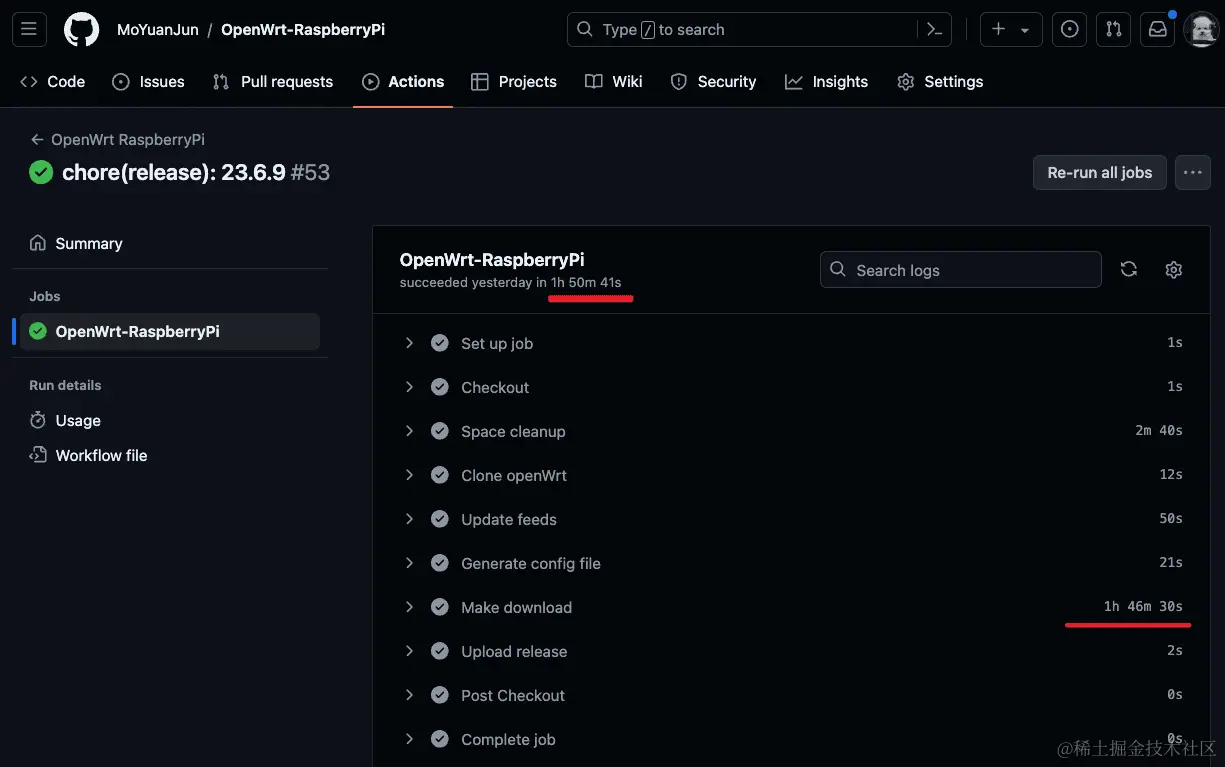
Task: Switch to the Issues tab
Action: coord(148,82)
